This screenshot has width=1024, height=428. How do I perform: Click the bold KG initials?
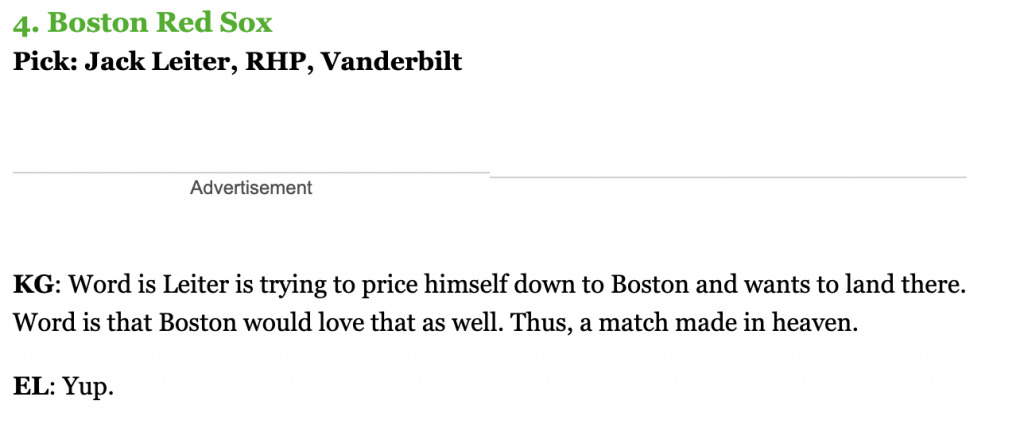[33, 286]
